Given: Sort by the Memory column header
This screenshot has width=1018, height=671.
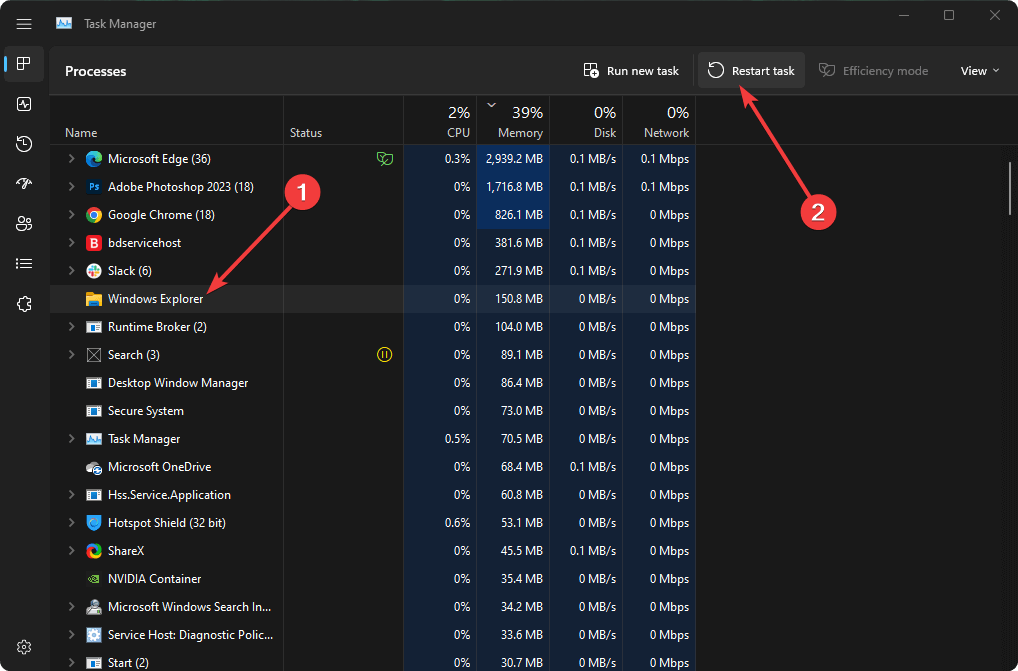Looking at the screenshot, I should coord(514,121).
